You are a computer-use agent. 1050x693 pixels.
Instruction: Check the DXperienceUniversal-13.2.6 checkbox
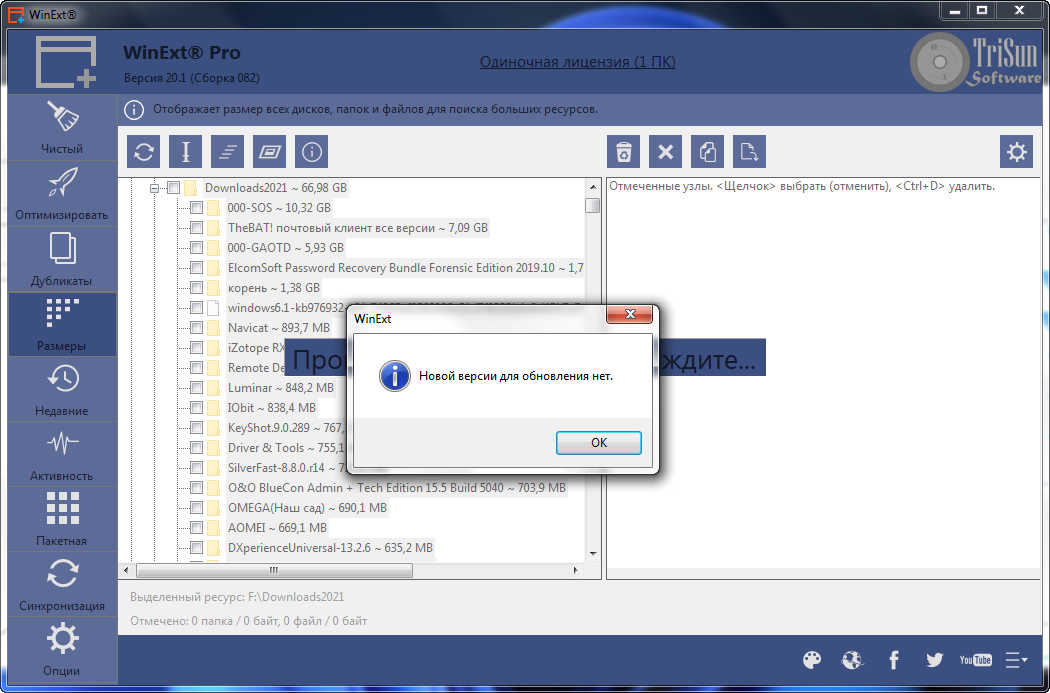coord(196,548)
